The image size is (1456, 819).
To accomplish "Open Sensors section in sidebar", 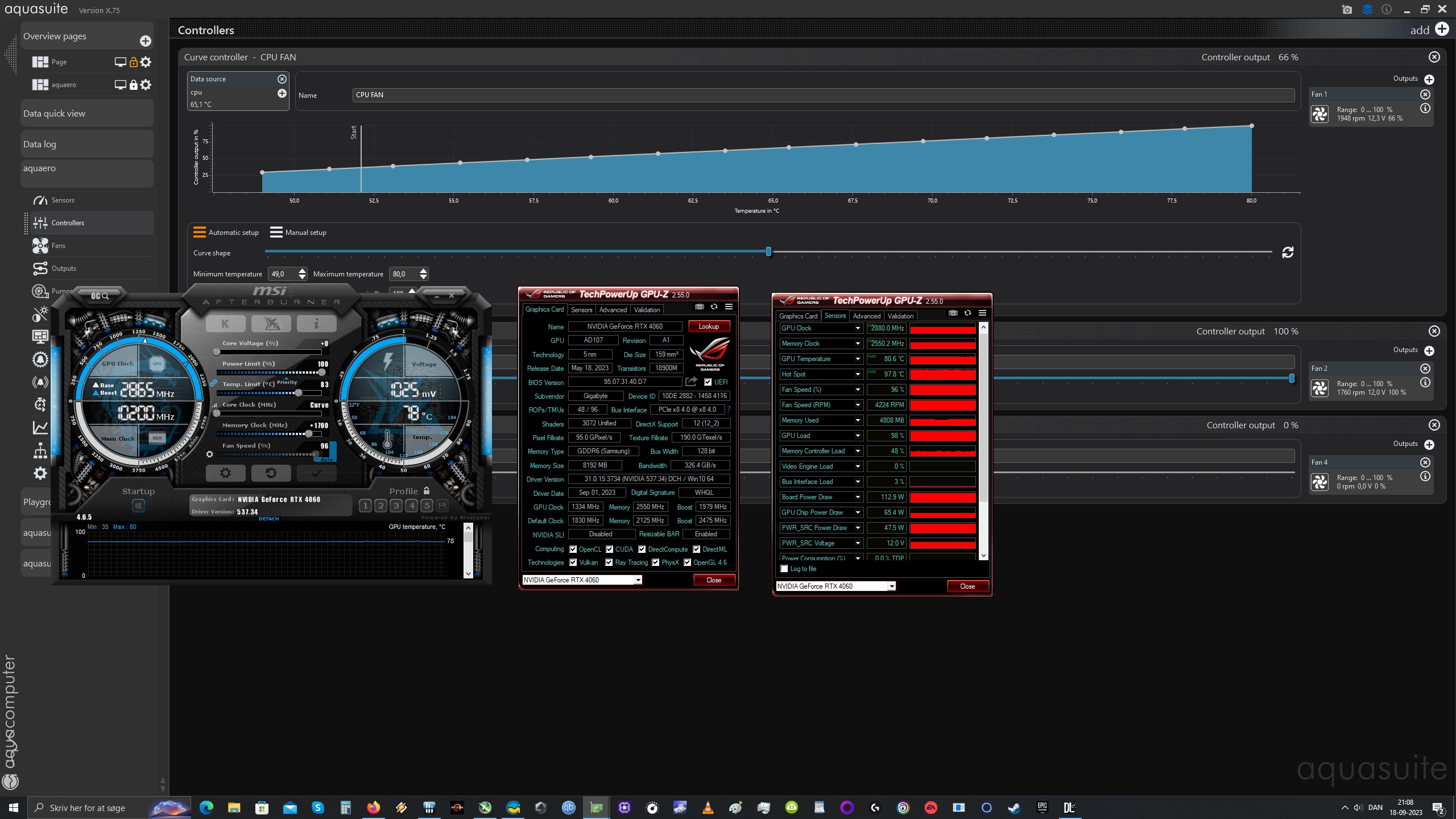I will 63,200.
